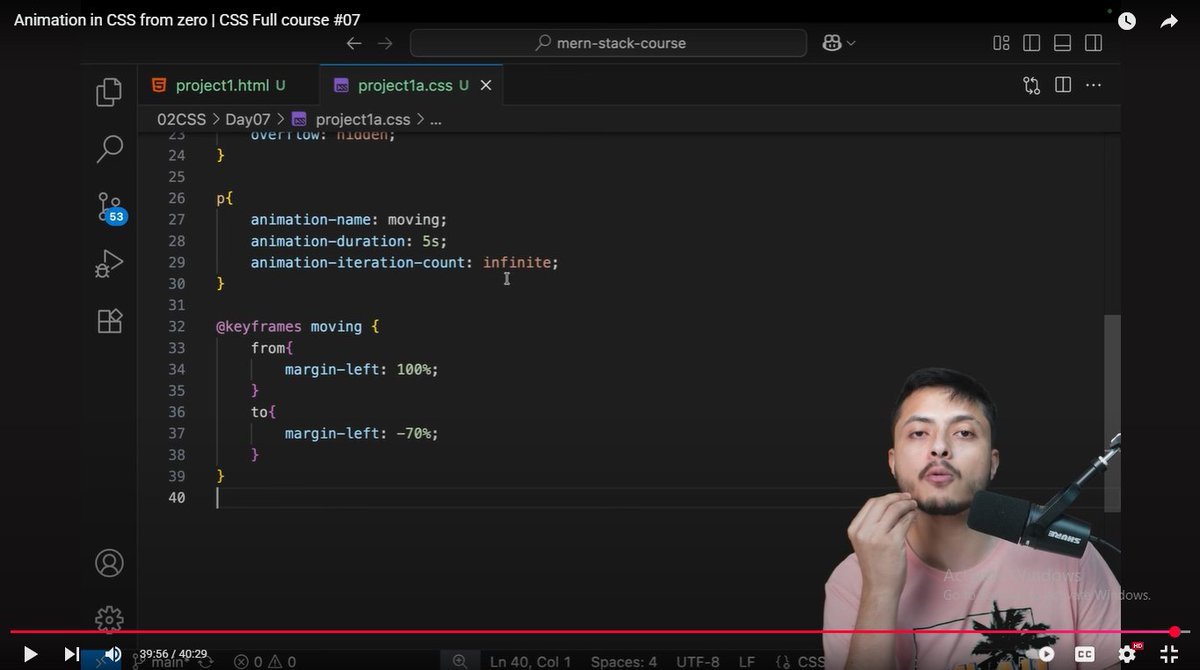Image resolution: width=1200 pixels, height=670 pixels.
Task: Click the red video progress bar
Action: click(600, 632)
